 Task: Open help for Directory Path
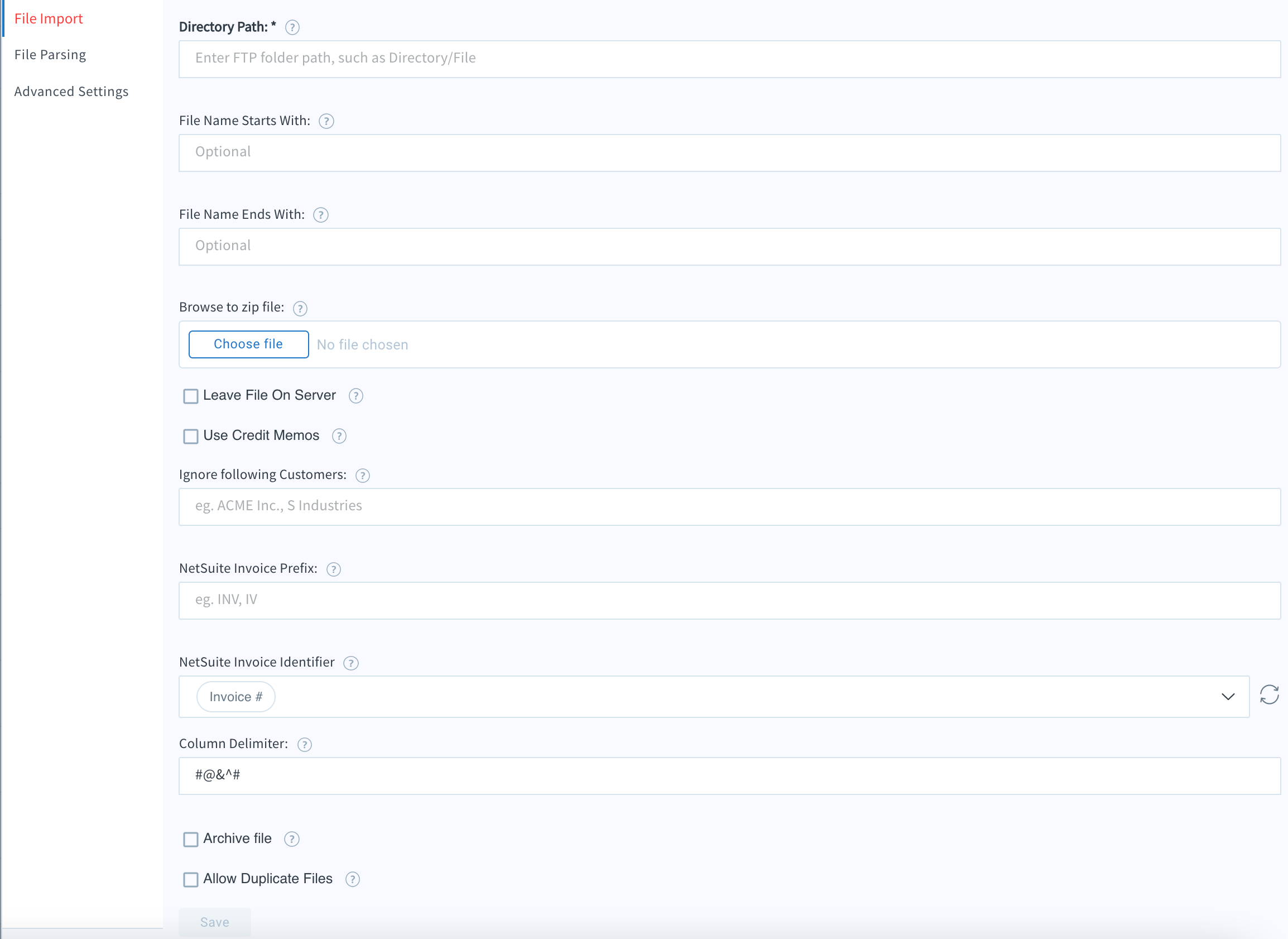click(292, 27)
